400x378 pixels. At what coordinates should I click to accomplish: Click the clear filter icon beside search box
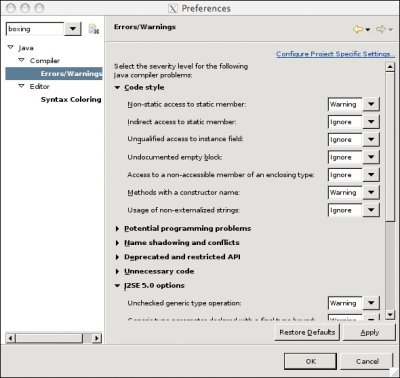pyautogui.click(x=94, y=29)
